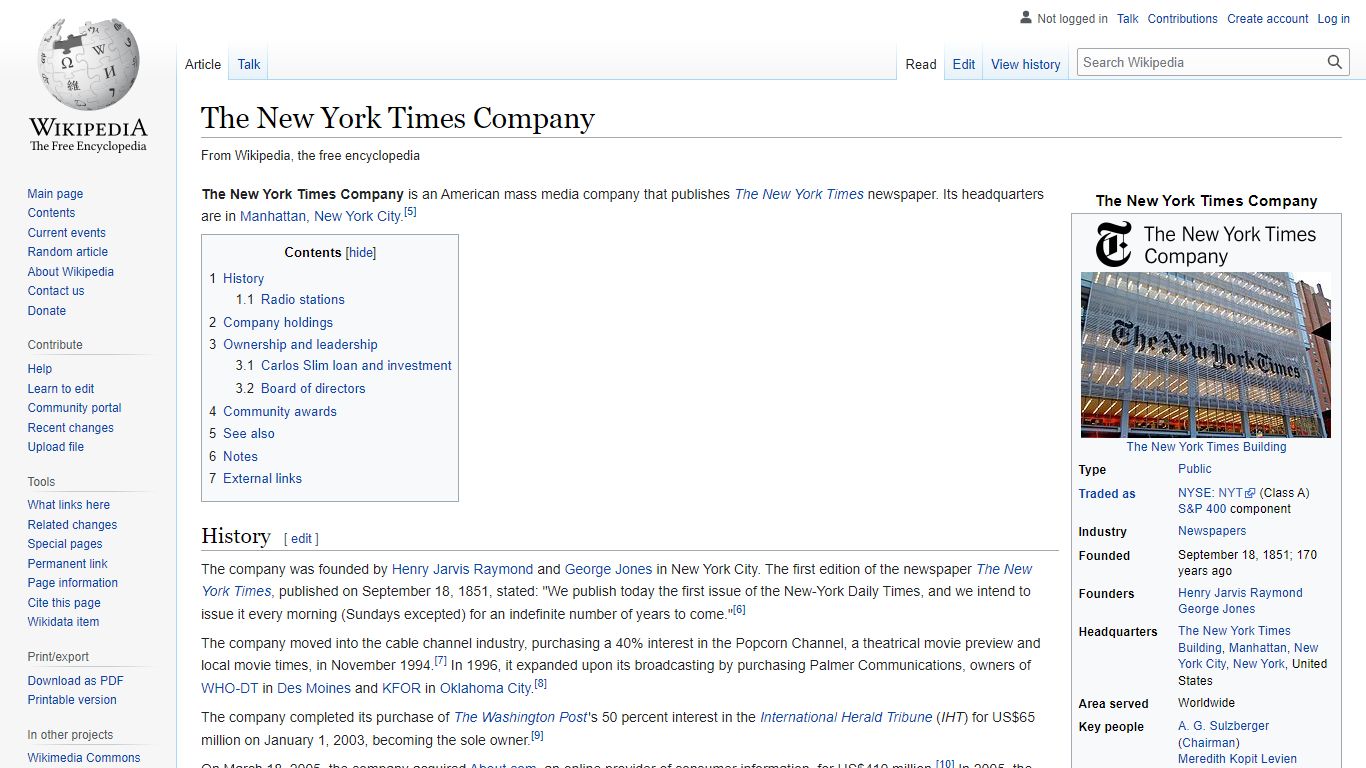Jump to Radio stations section
This screenshot has height=768, width=1366.
click(x=302, y=300)
